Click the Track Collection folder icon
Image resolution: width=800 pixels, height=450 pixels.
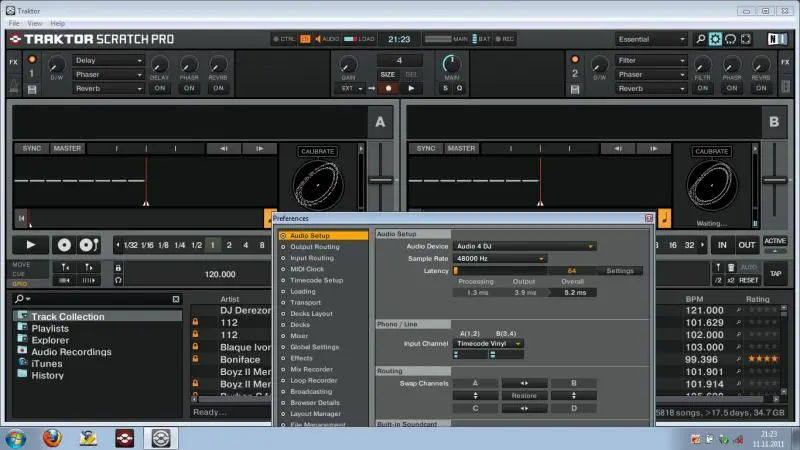tap(21, 317)
